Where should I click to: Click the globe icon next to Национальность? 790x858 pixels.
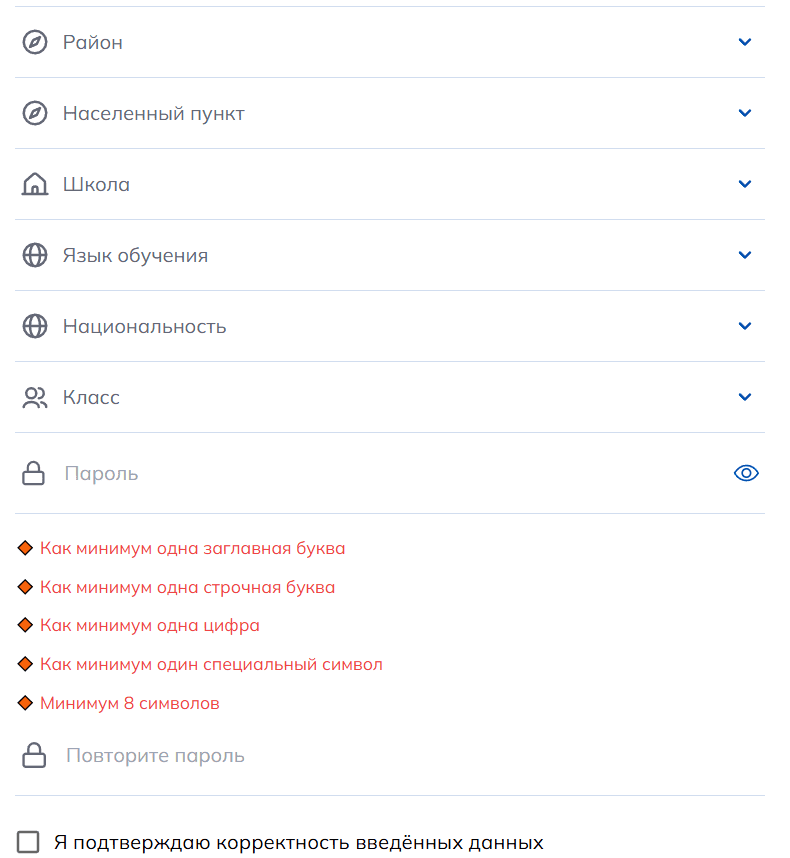click(x=35, y=326)
